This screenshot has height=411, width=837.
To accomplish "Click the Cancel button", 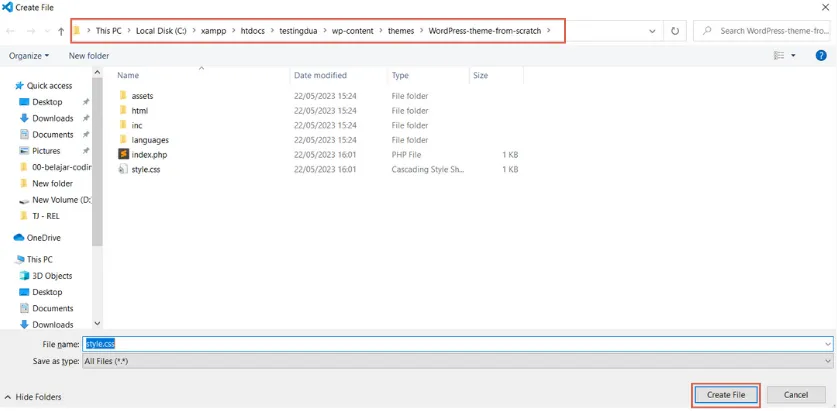I will (x=796, y=395).
